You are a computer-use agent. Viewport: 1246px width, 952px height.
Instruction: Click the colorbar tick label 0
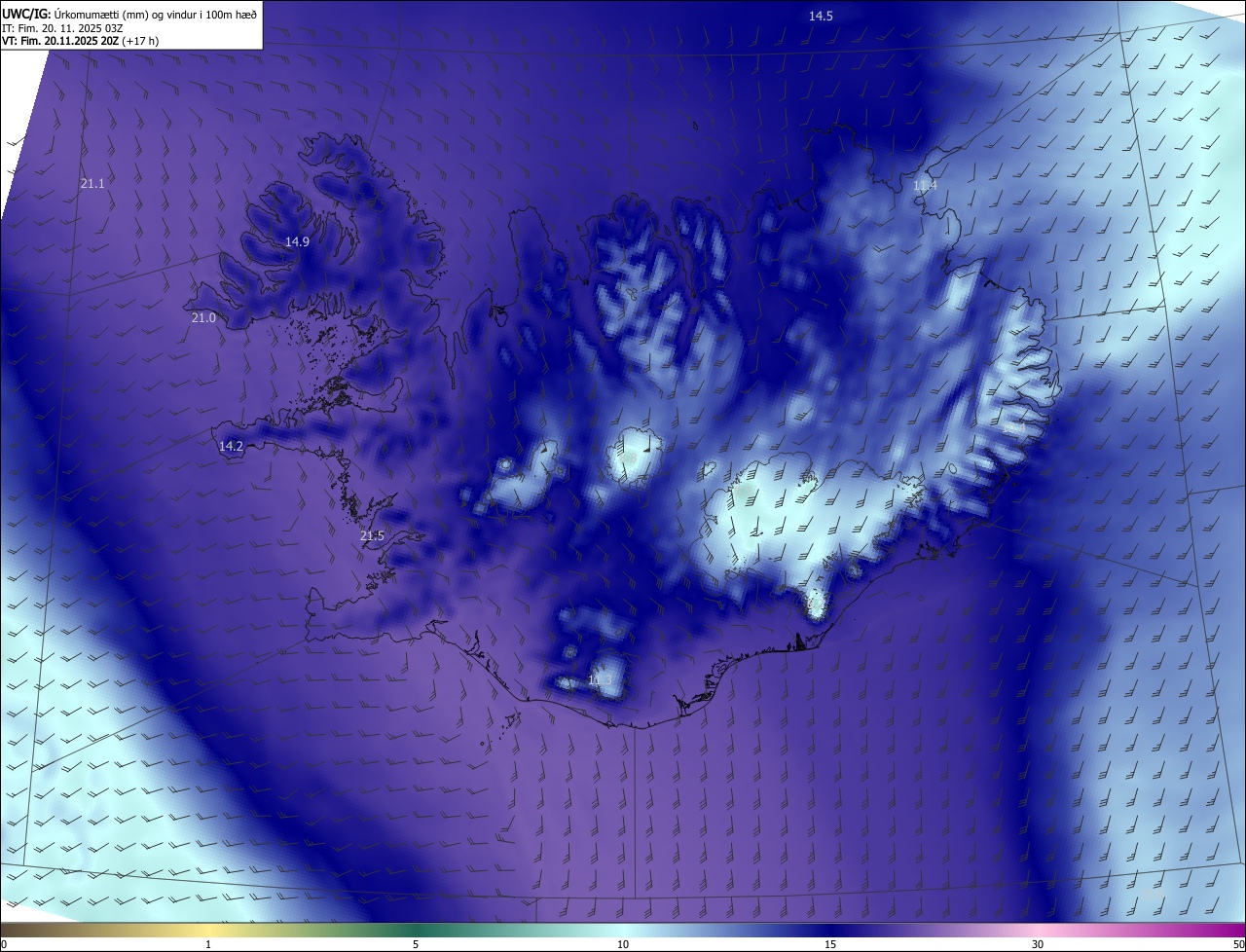4,944
